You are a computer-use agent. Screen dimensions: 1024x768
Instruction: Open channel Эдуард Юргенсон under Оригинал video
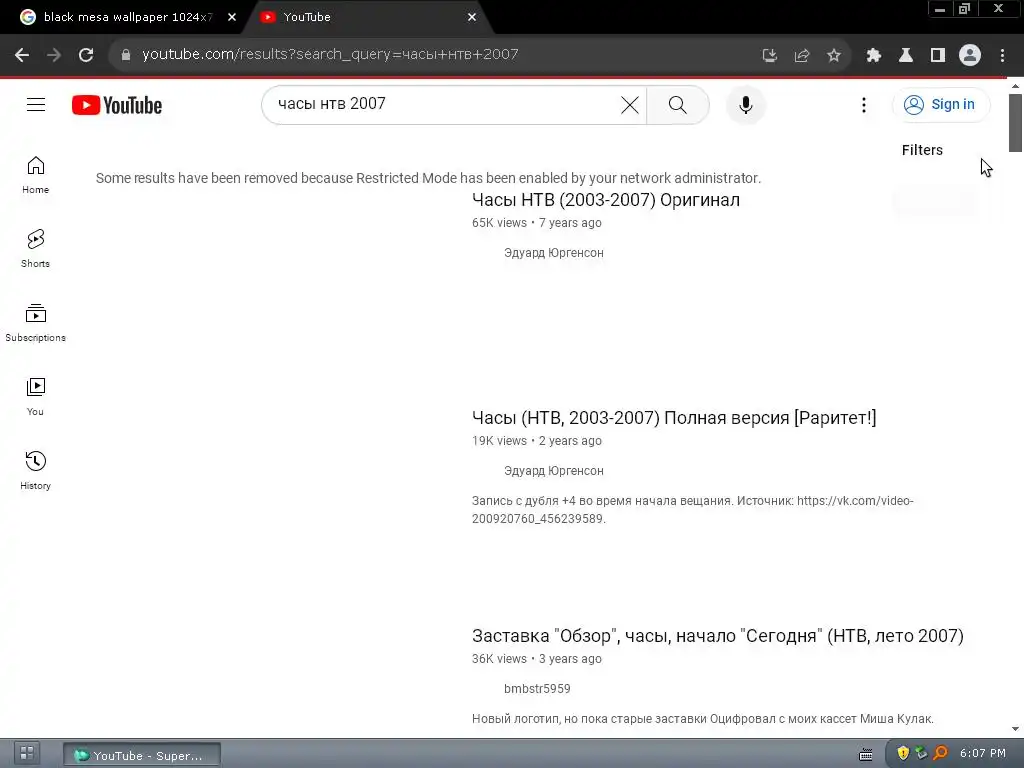pos(553,253)
